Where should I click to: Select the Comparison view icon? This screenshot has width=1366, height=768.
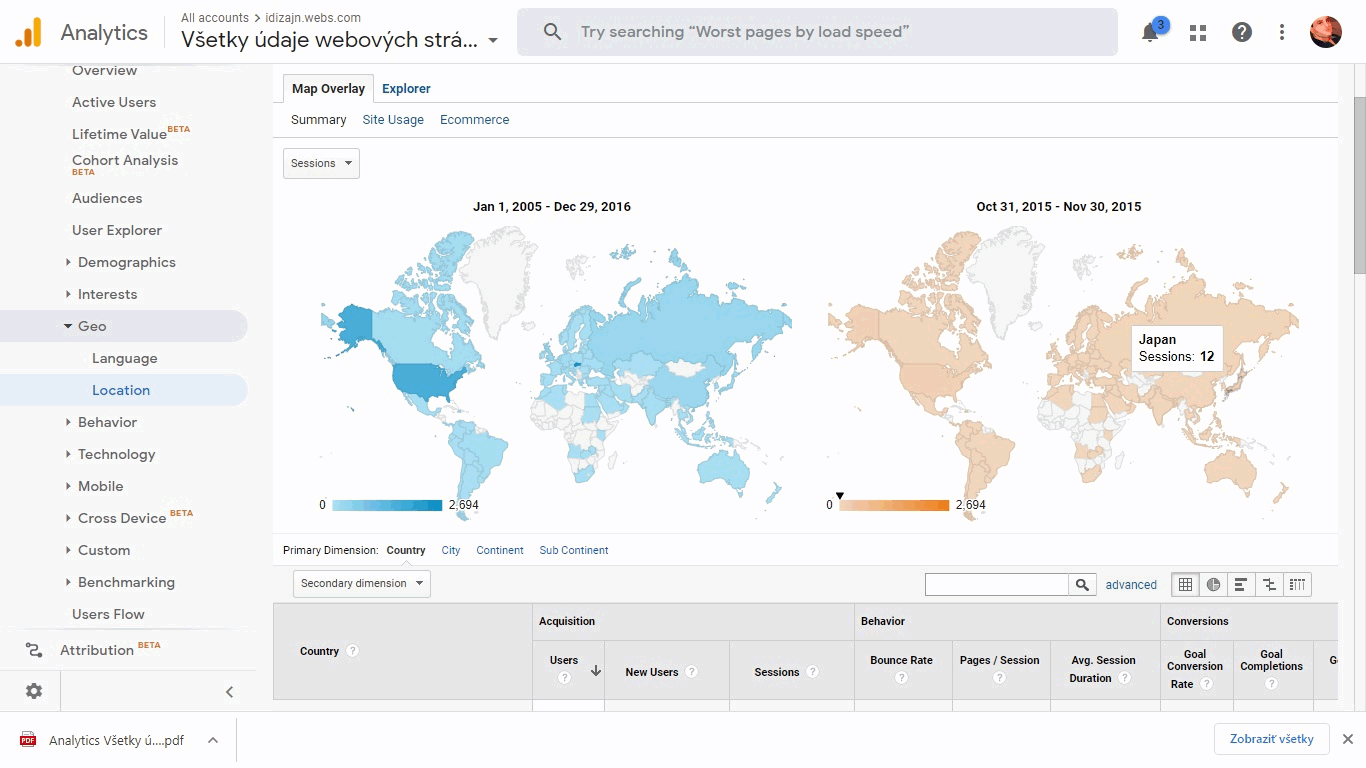pos(1269,584)
